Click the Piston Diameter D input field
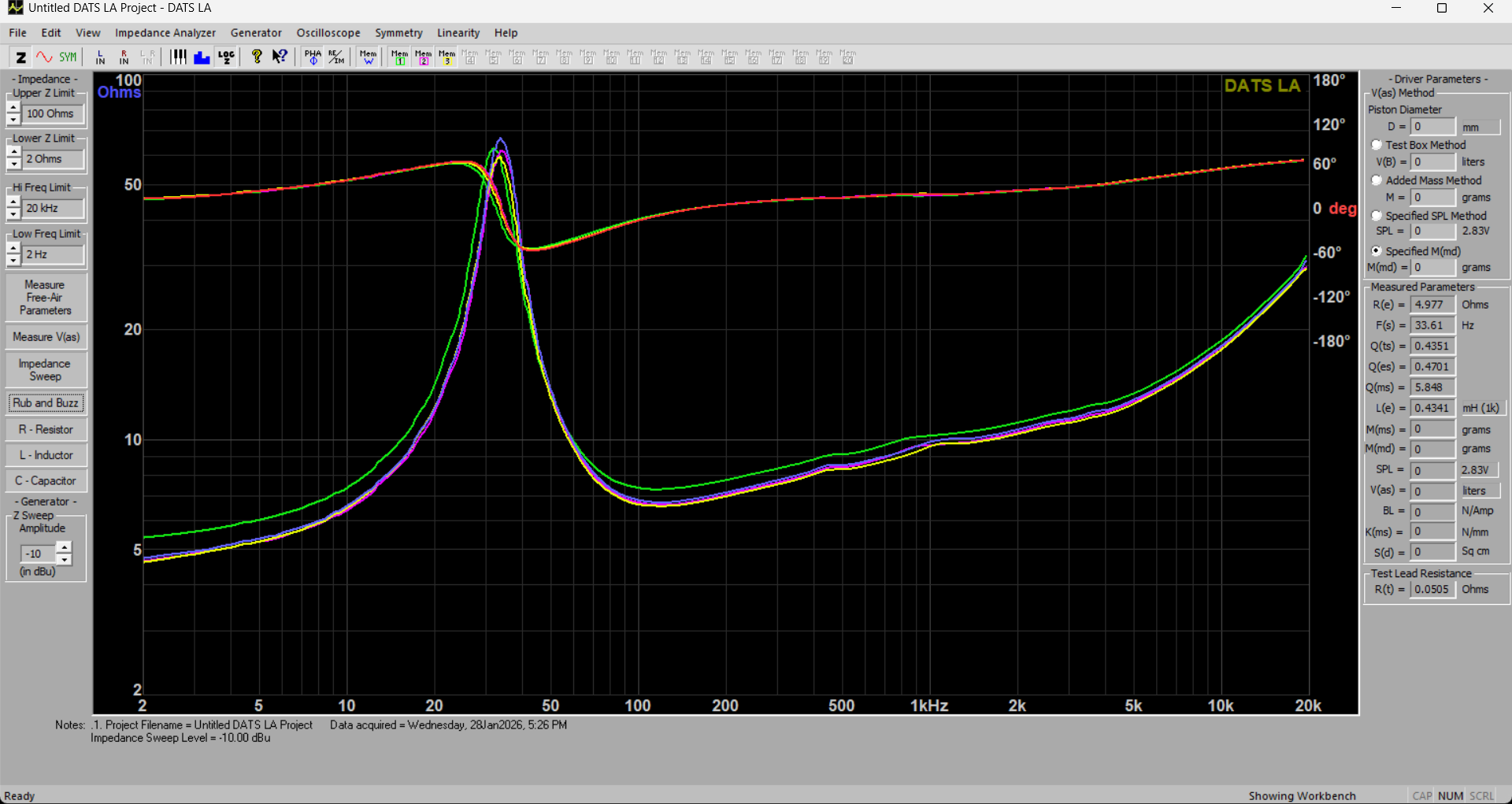Viewport: 1512px width, 804px height. coord(1432,127)
